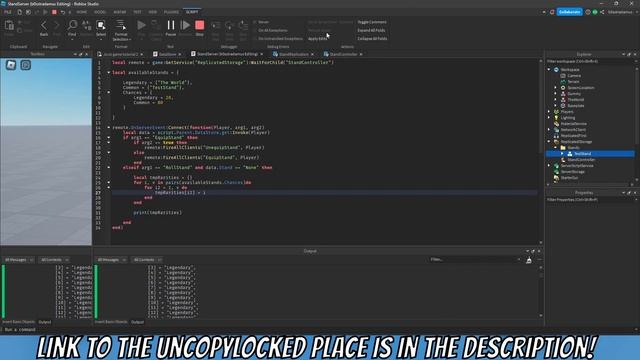640x360 pixels.
Task: Select the Stands folder in Explorer
Action: pos(573,148)
